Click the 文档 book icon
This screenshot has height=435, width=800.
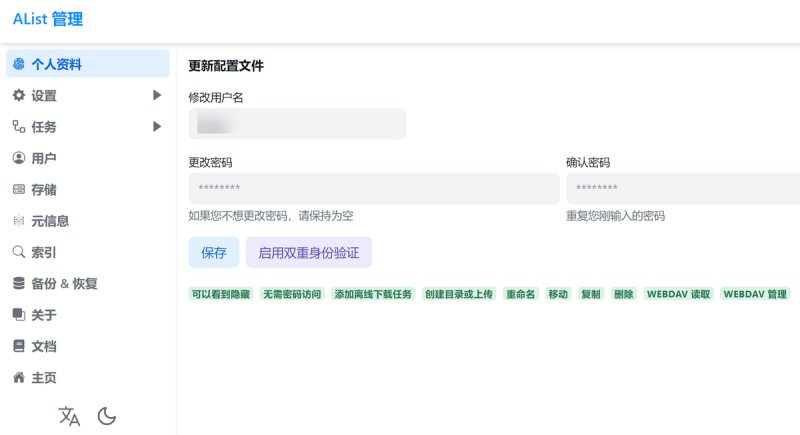coord(19,346)
